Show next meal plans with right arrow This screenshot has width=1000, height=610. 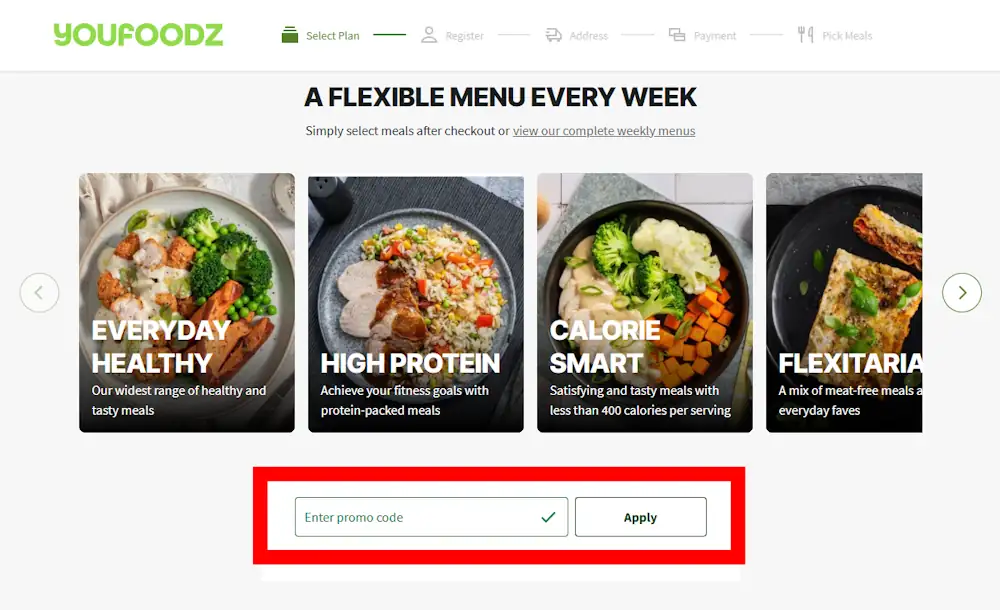(x=962, y=293)
